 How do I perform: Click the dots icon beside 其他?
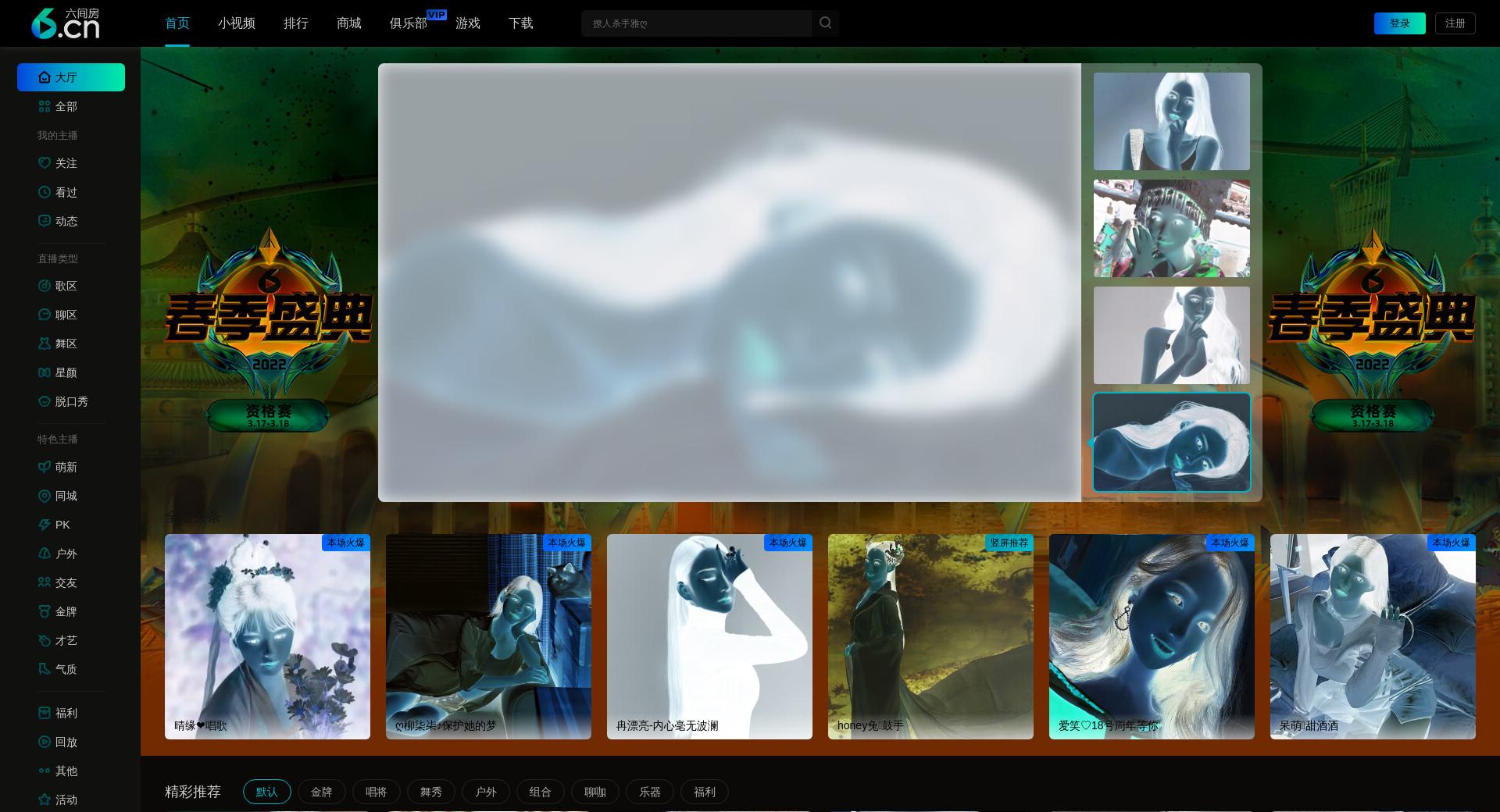(45, 771)
